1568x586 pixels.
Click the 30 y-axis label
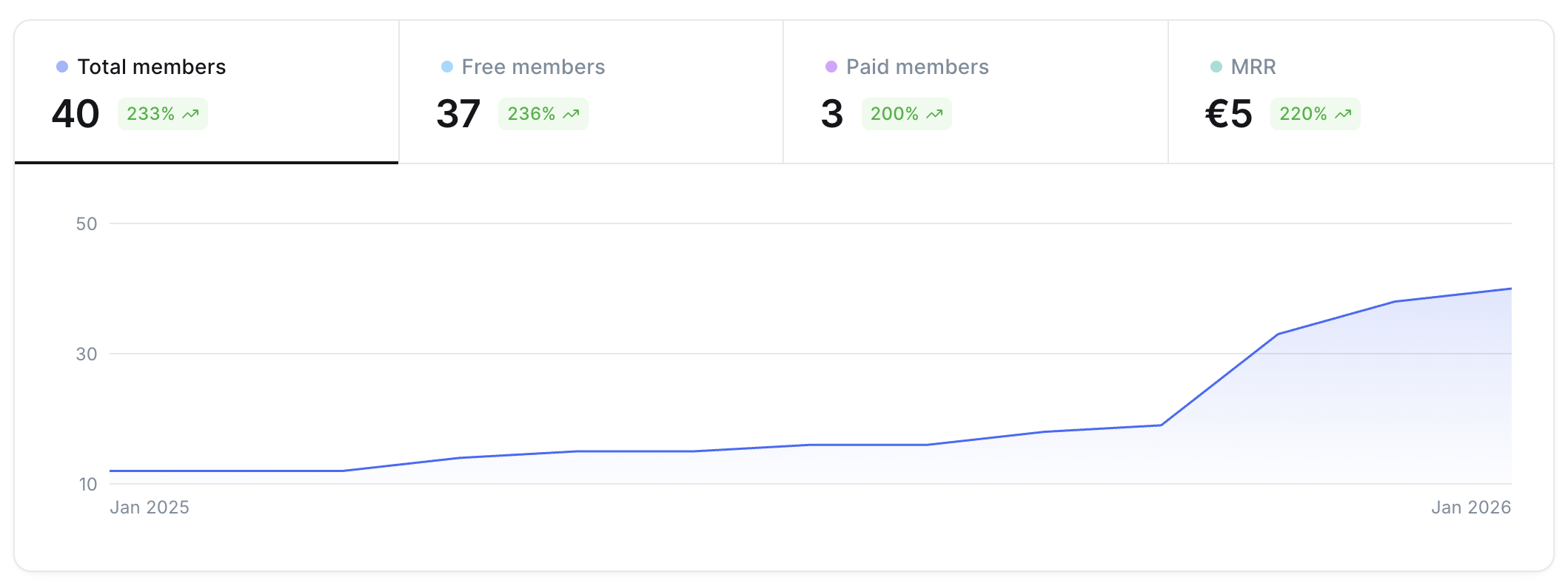click(87, 354)
